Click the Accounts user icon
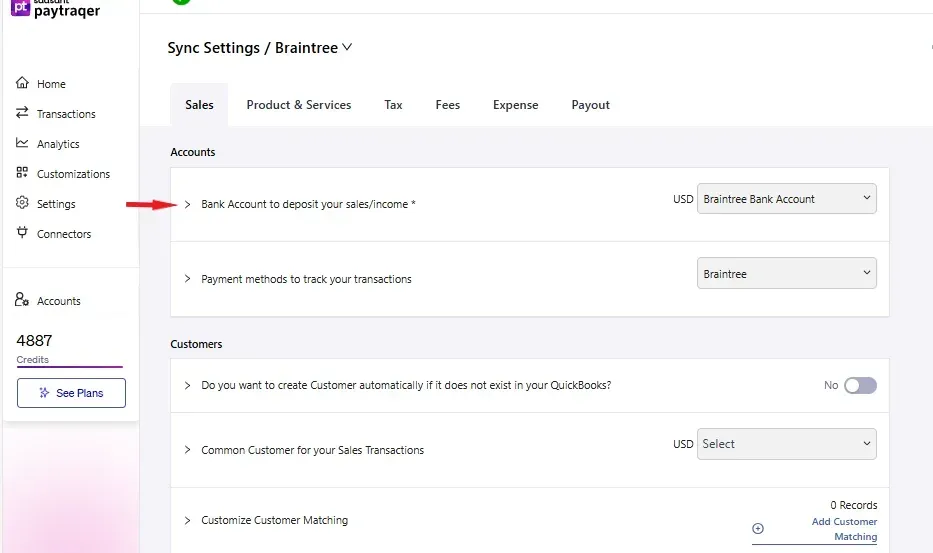 [x=22, y=299]
